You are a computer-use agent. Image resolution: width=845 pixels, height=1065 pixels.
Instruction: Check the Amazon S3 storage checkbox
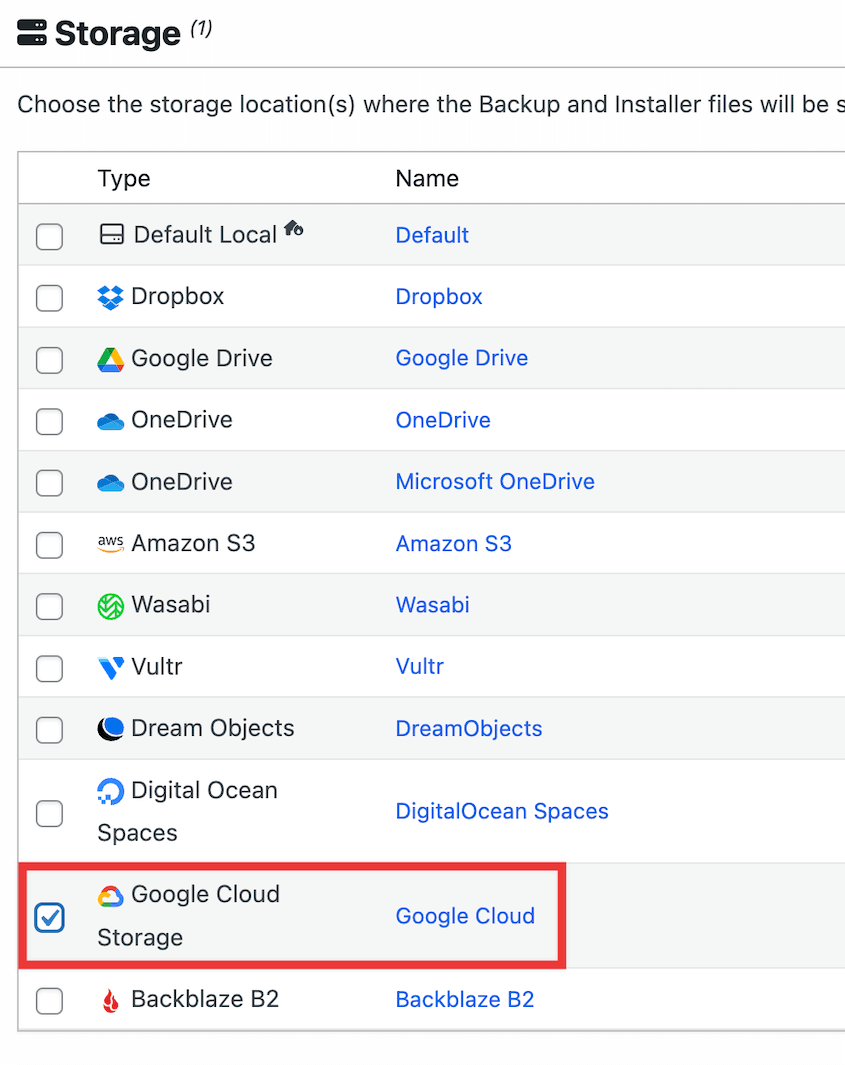[50, 545]
